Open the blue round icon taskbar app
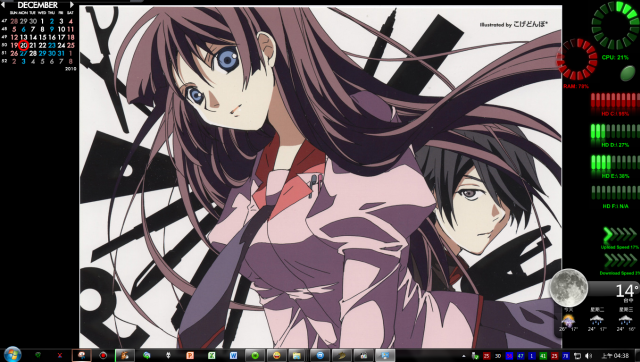The image size is (640, 362). (320, 355)
